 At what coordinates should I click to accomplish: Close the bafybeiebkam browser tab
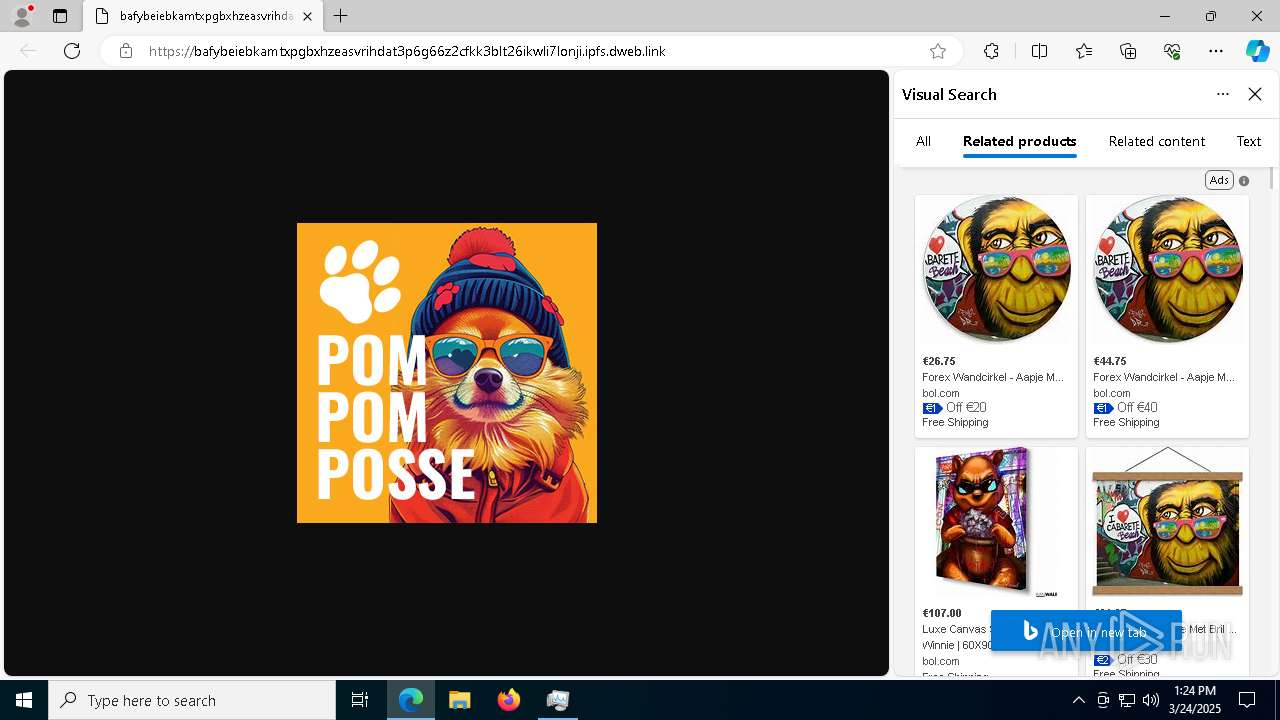pos(307,16)
